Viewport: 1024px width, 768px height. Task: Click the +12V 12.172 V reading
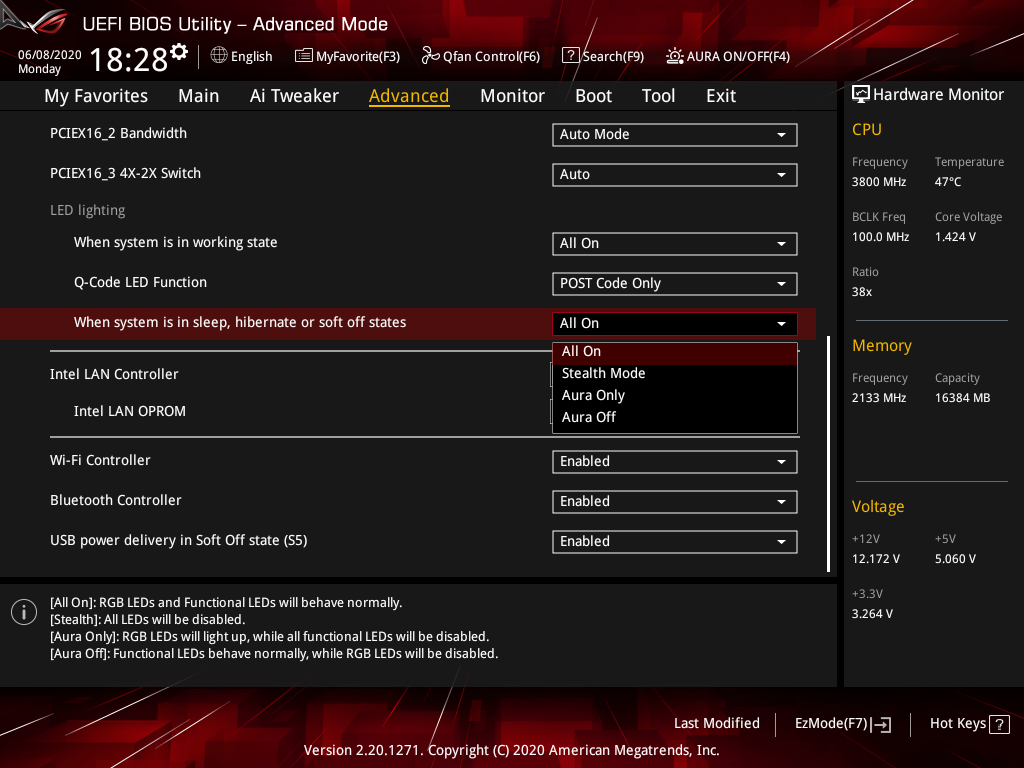pyautogui.click(x=876, y=559)
